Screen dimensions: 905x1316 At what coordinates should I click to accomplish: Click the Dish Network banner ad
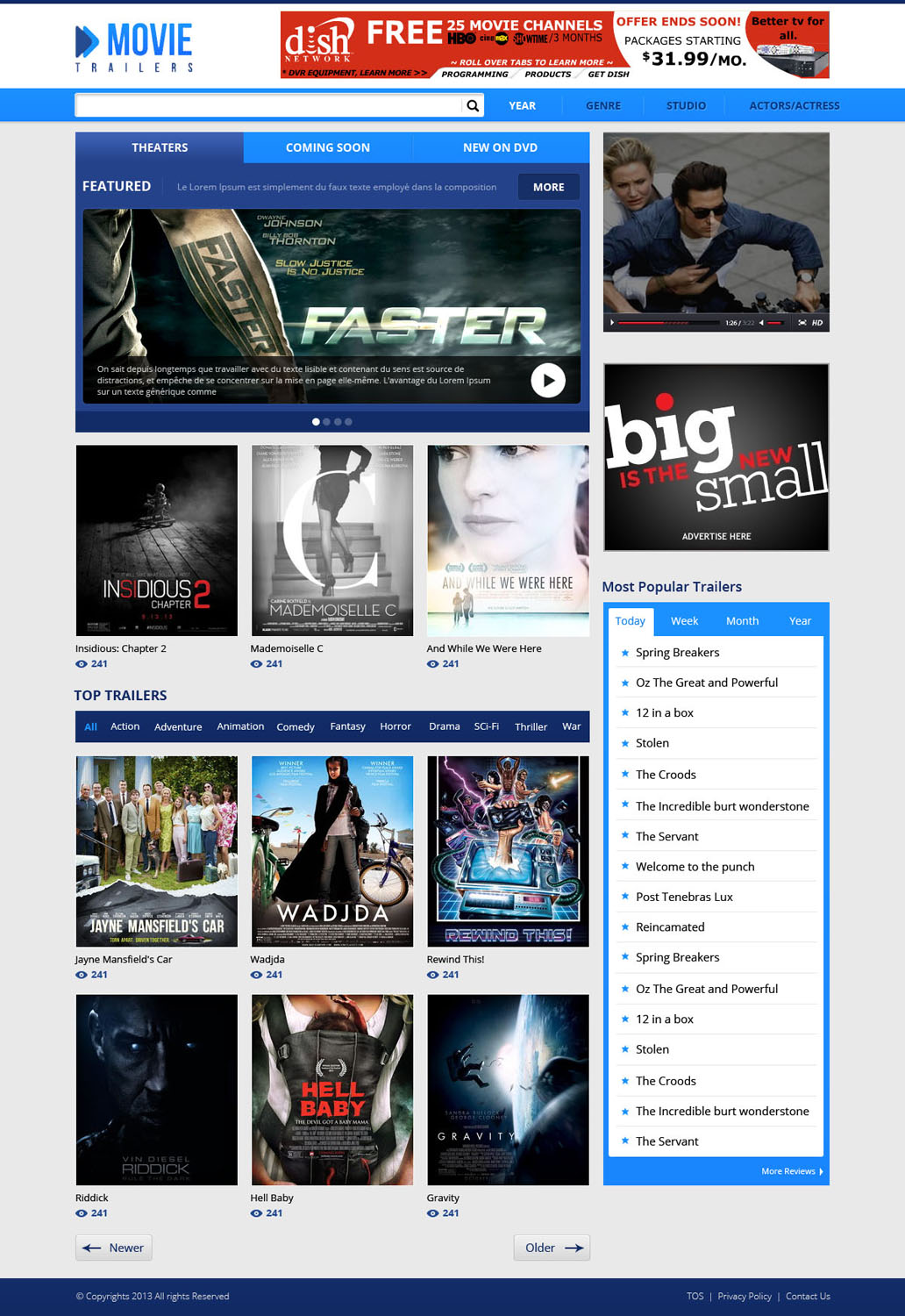coord(554,45)
